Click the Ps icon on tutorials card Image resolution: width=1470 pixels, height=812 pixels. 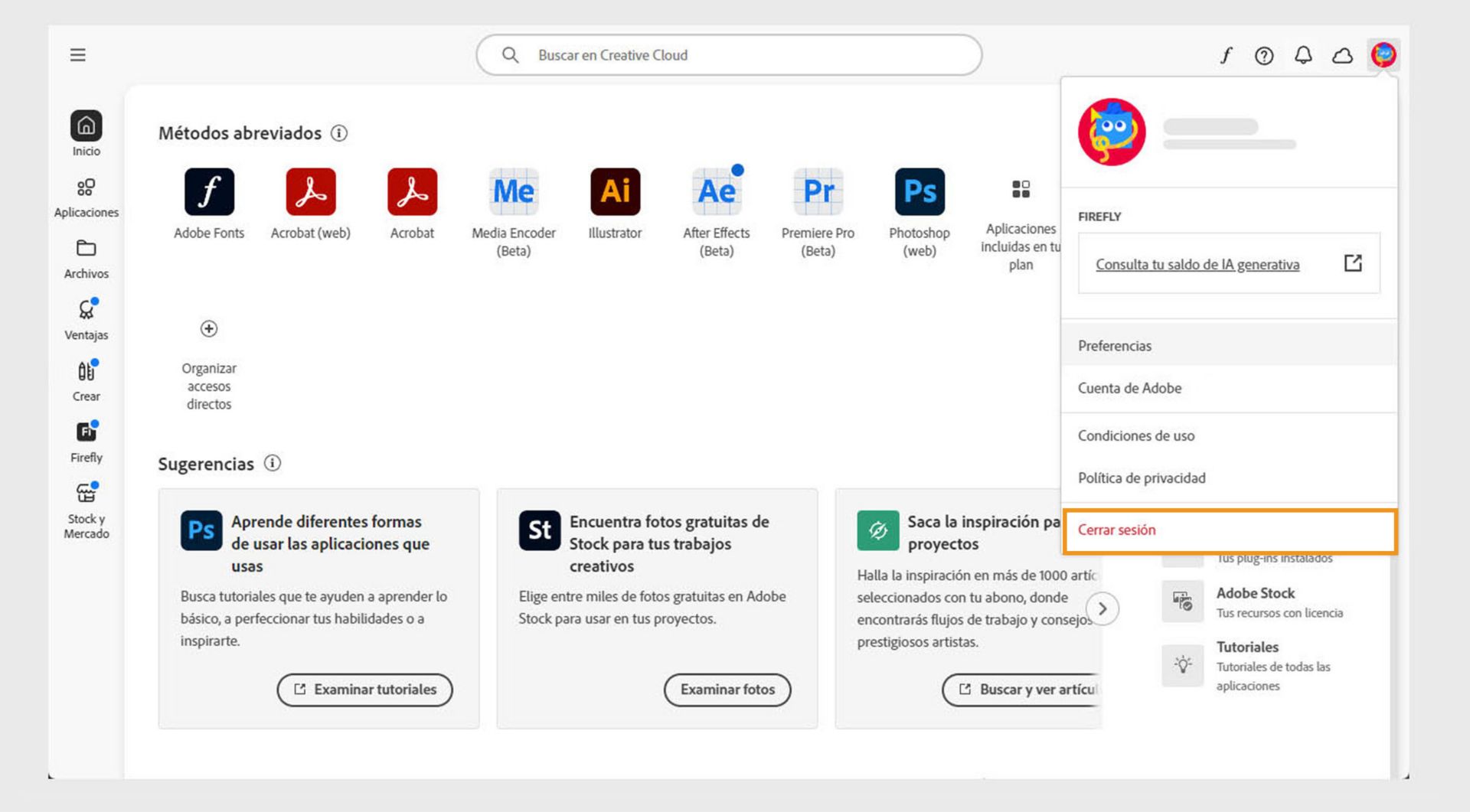[x=201, y=530]
